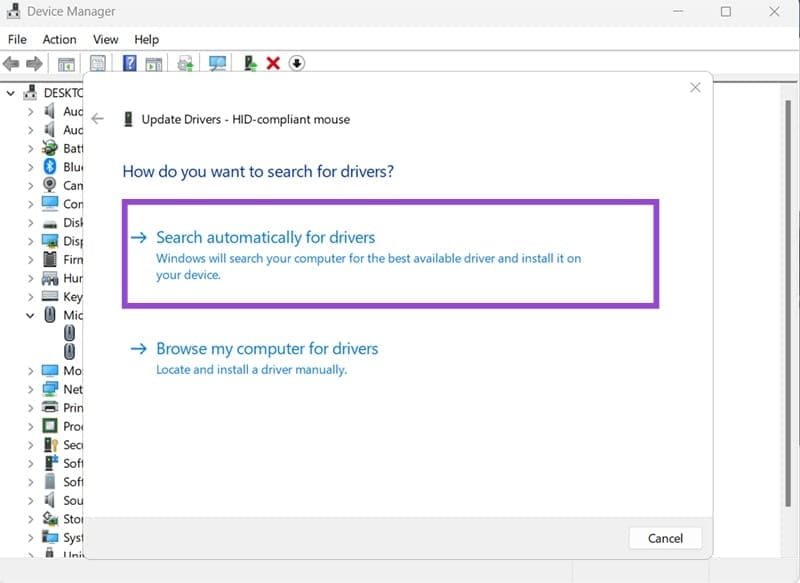Click the Forward navigation arrow in the toolbar
800x583 pixels.
pyautogui.click(x=34, y=63)
